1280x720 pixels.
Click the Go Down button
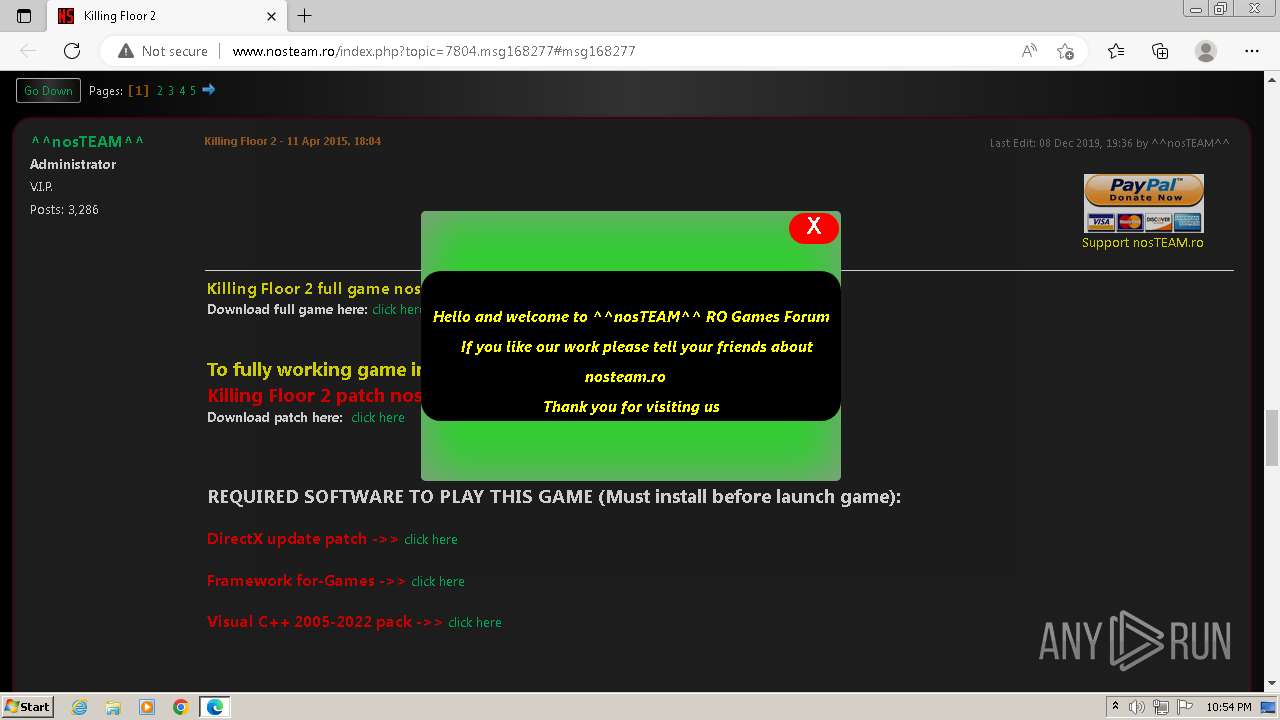[48, 90]
